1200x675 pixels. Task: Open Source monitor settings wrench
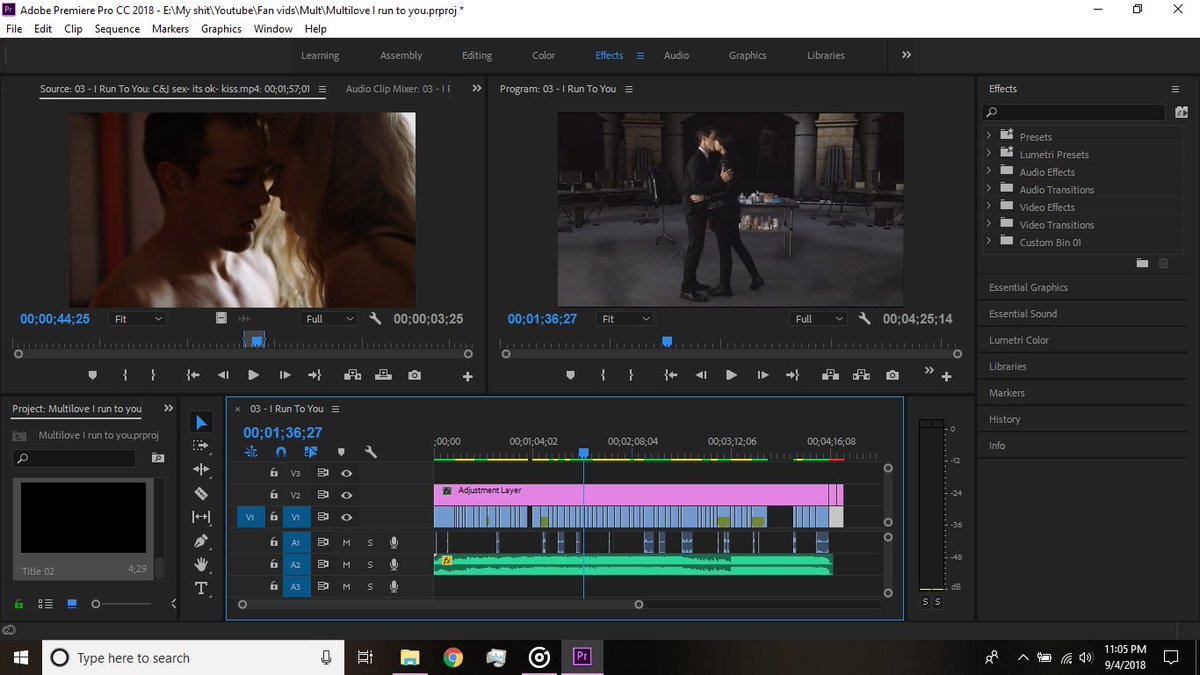(376, 319)
